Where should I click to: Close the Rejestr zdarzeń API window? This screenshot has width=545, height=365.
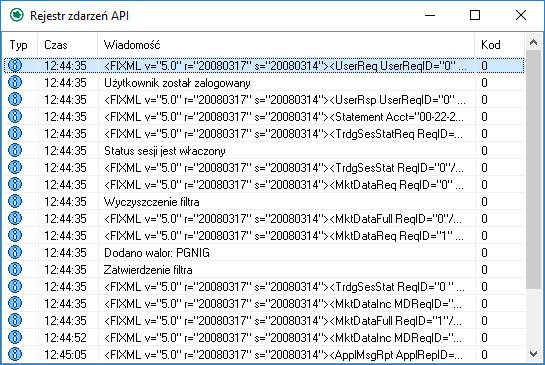coord(521,15)
